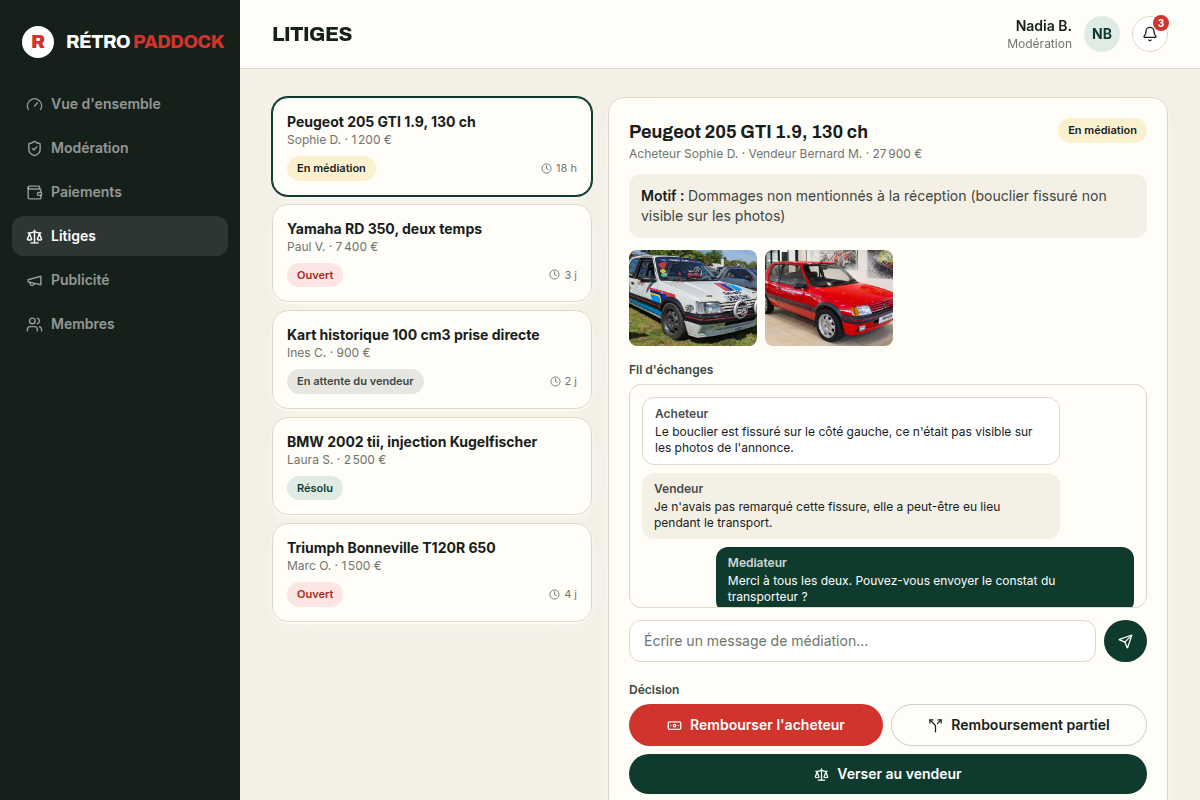Open Publicité in sidebar
Viewport: 1200px width, 800px height.
tap(120, 280)
